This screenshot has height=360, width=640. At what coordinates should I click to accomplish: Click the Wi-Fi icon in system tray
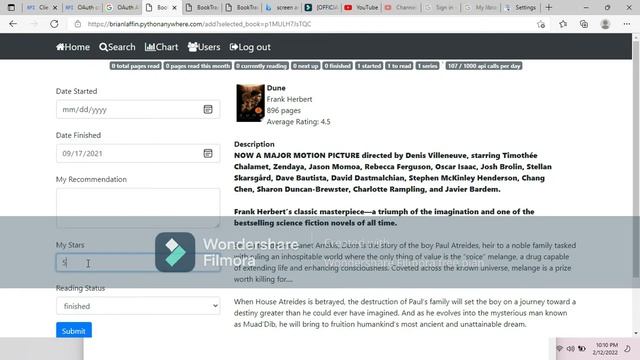pos(560,349)
